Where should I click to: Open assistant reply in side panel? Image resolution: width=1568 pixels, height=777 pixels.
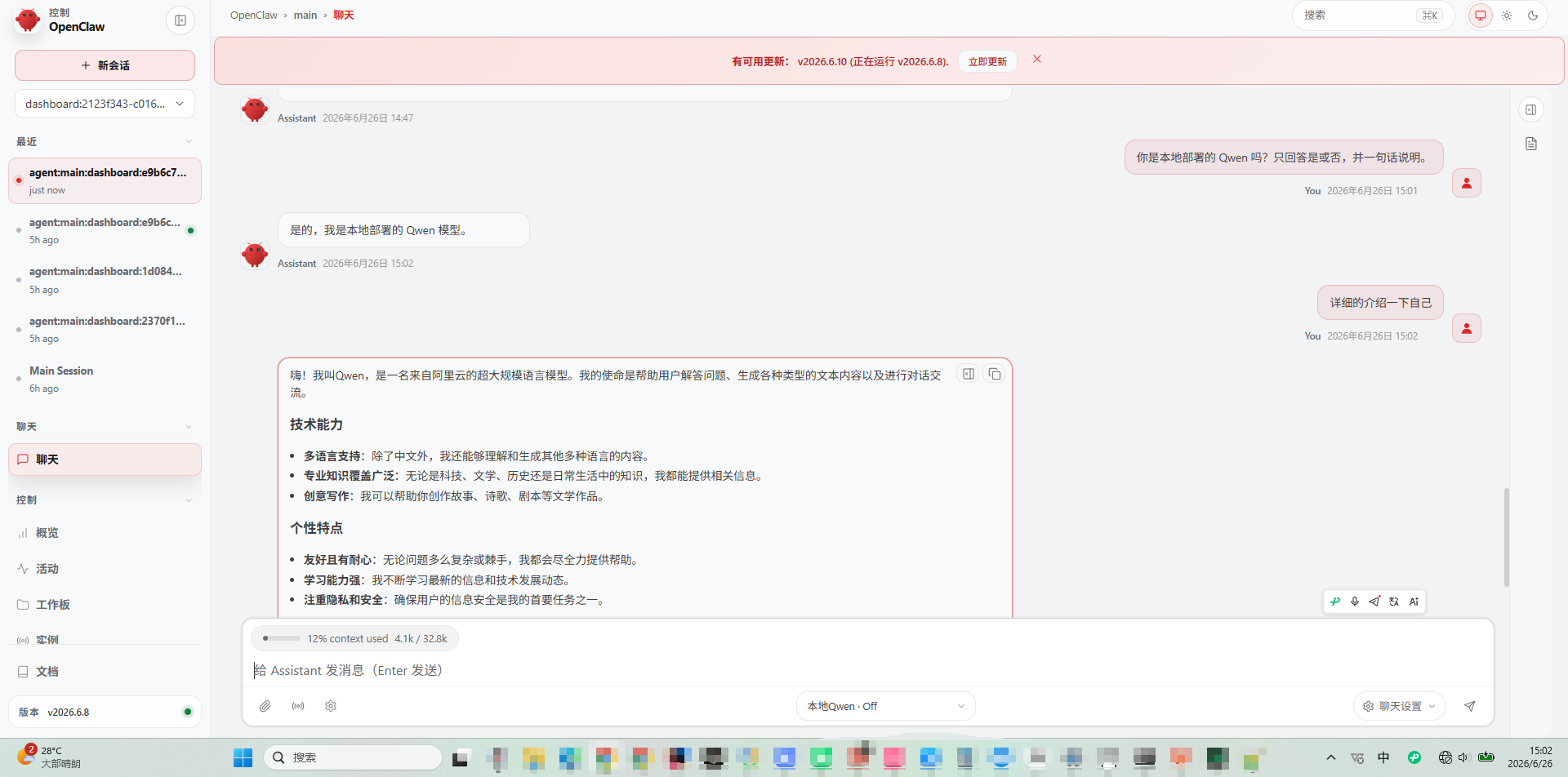coord(969,374)
